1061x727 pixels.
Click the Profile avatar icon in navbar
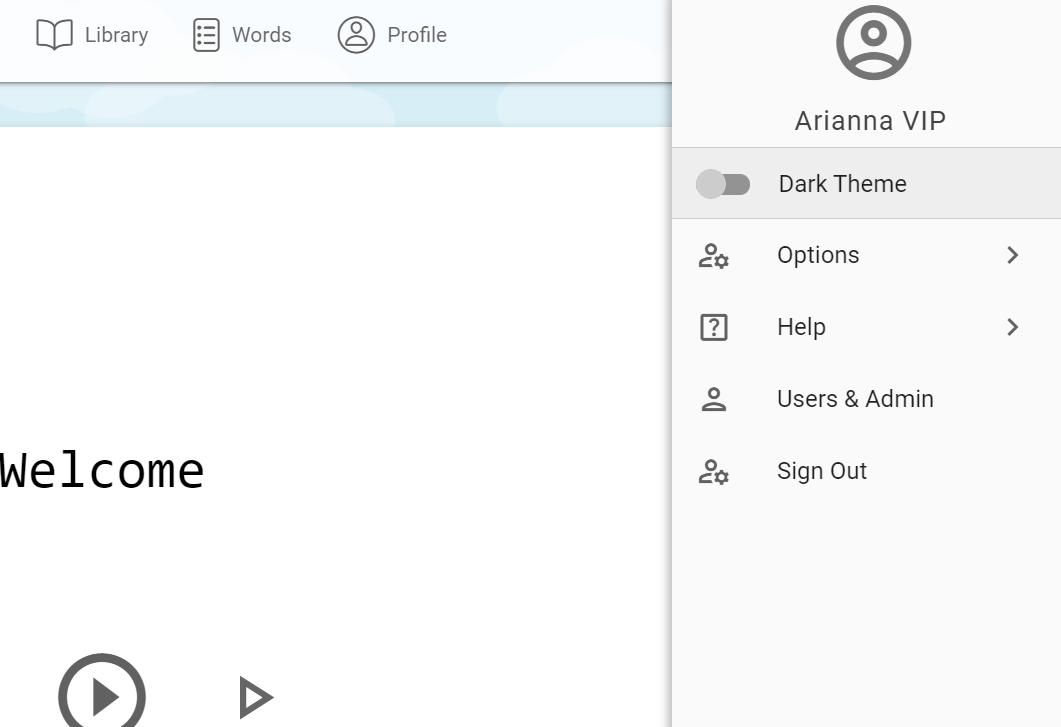[x=356, y=35]
